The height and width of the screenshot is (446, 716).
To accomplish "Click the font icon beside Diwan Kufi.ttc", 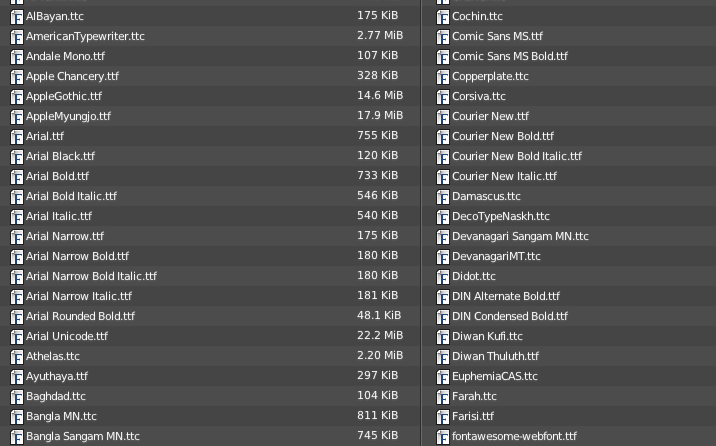I will pyautogui.click(x=443, y=337).
